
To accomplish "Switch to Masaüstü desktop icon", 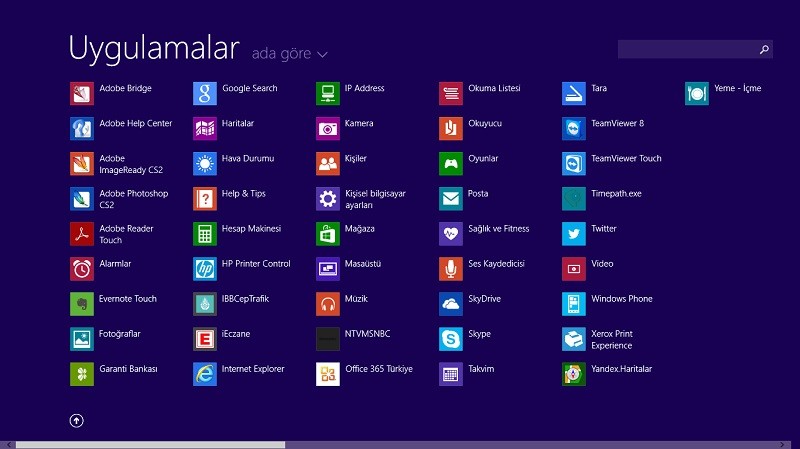I will coord(328,269).
